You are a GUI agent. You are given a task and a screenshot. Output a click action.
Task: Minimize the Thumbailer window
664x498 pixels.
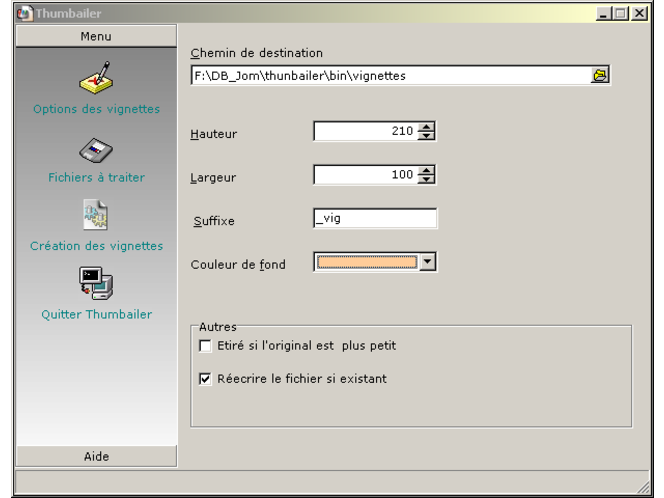pyautogui.click(x=603, y=14)
